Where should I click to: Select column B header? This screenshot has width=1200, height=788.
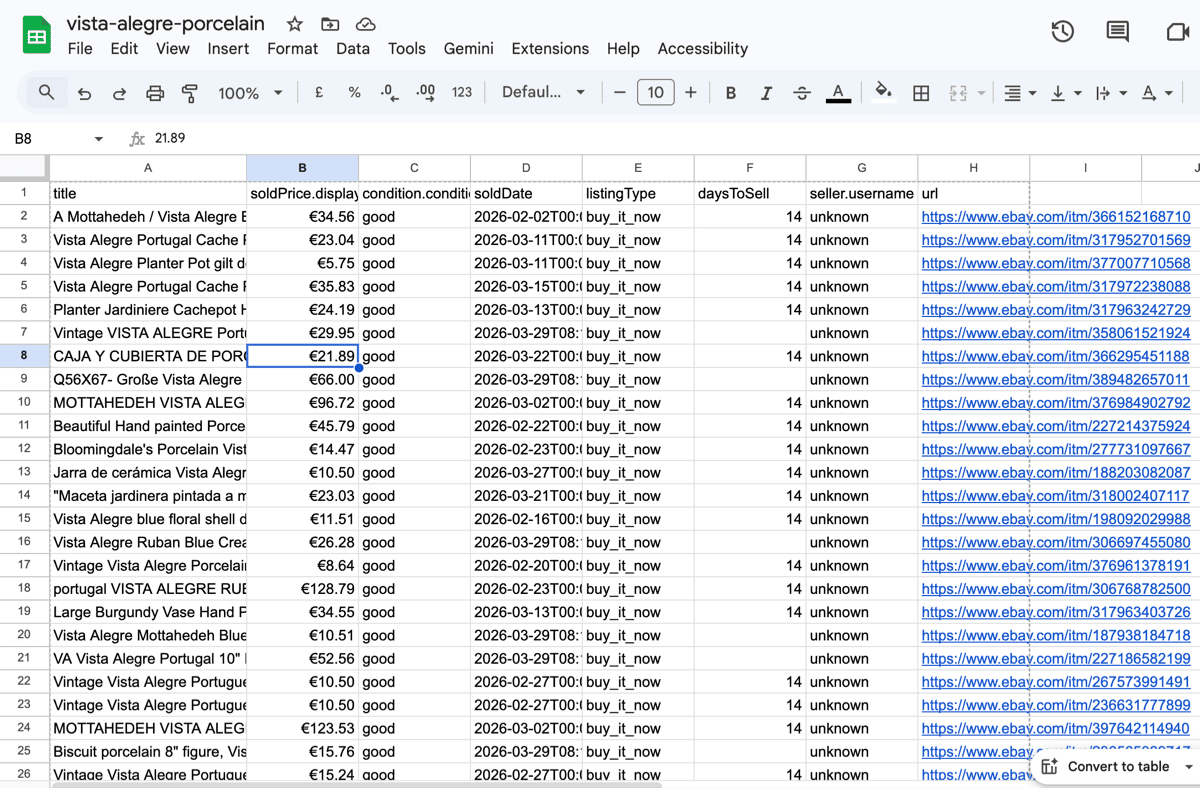coord(302,167)
